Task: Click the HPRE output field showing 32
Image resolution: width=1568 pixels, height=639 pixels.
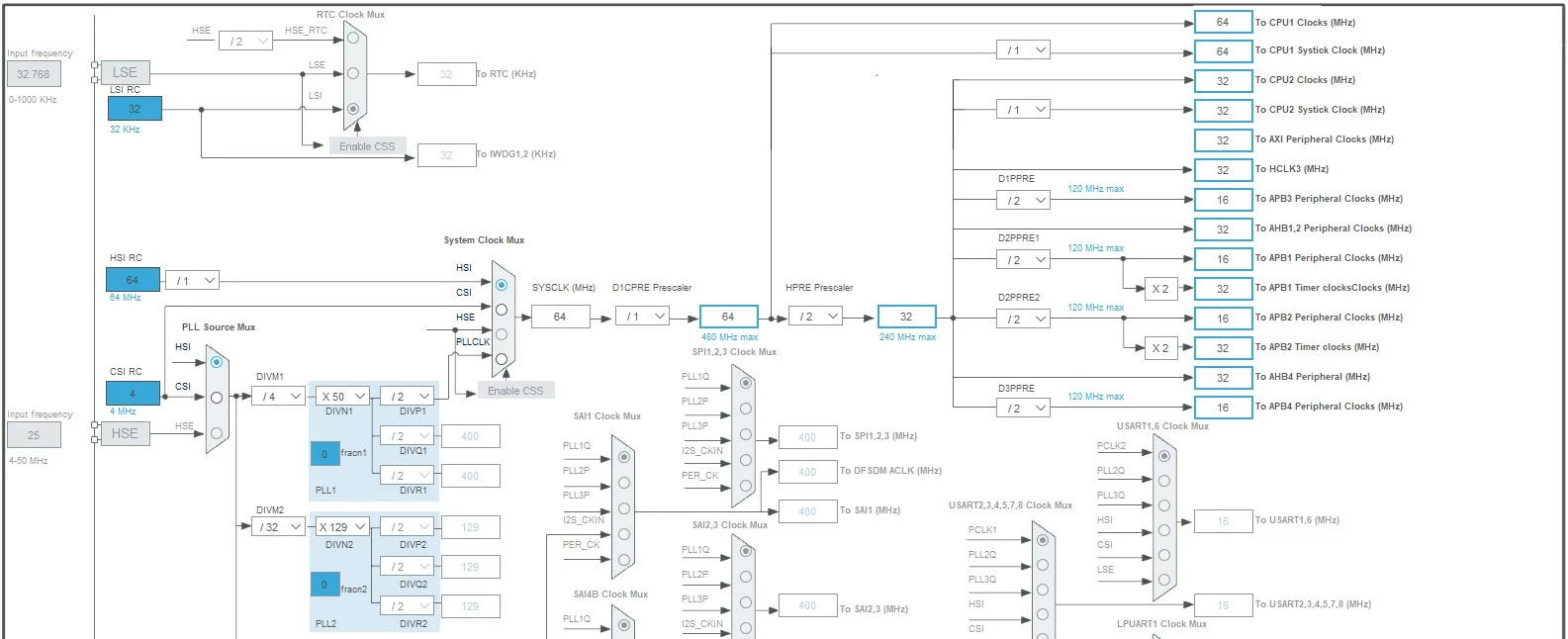Action: [906, 317]
